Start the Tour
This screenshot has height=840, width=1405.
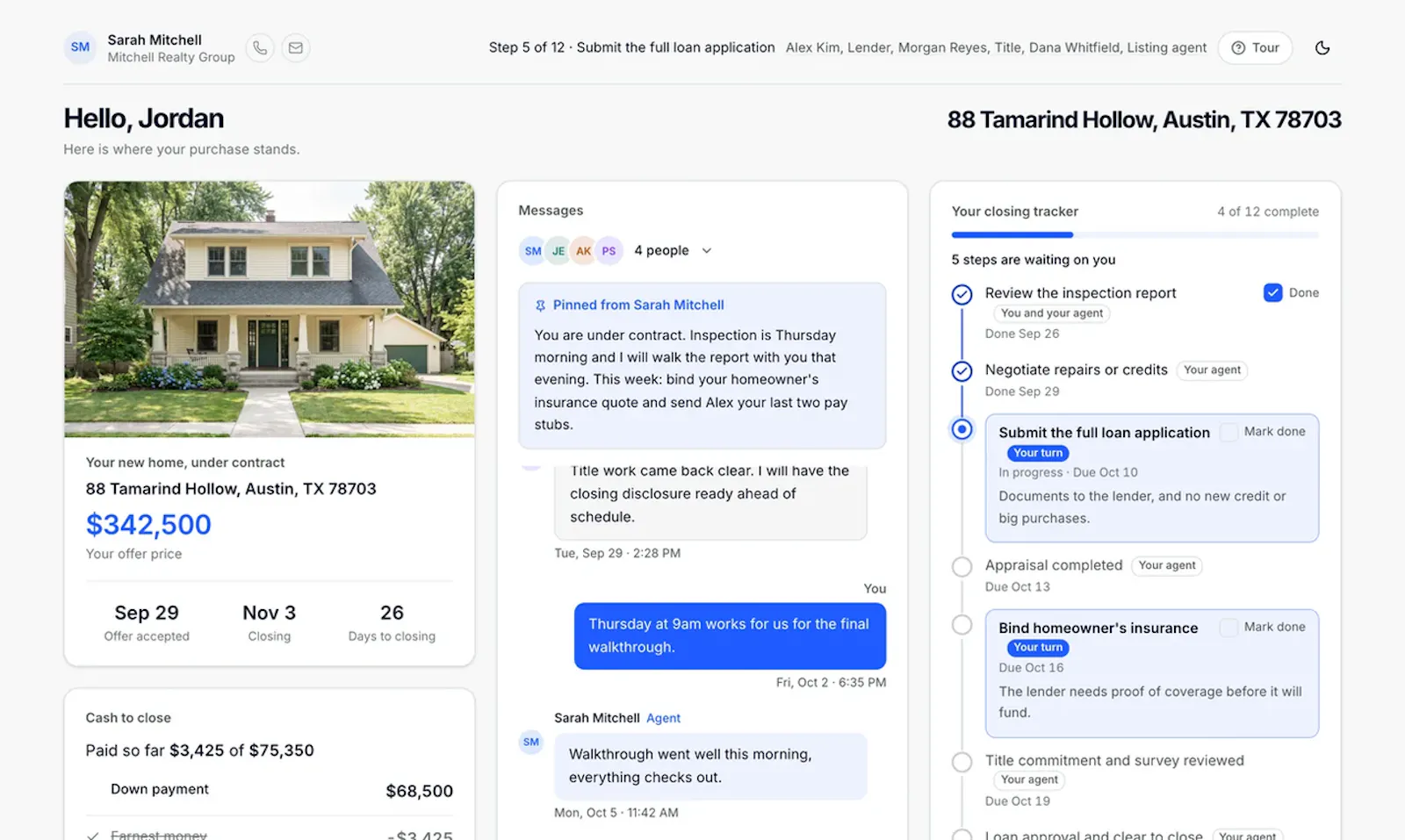pos(1255,47)
